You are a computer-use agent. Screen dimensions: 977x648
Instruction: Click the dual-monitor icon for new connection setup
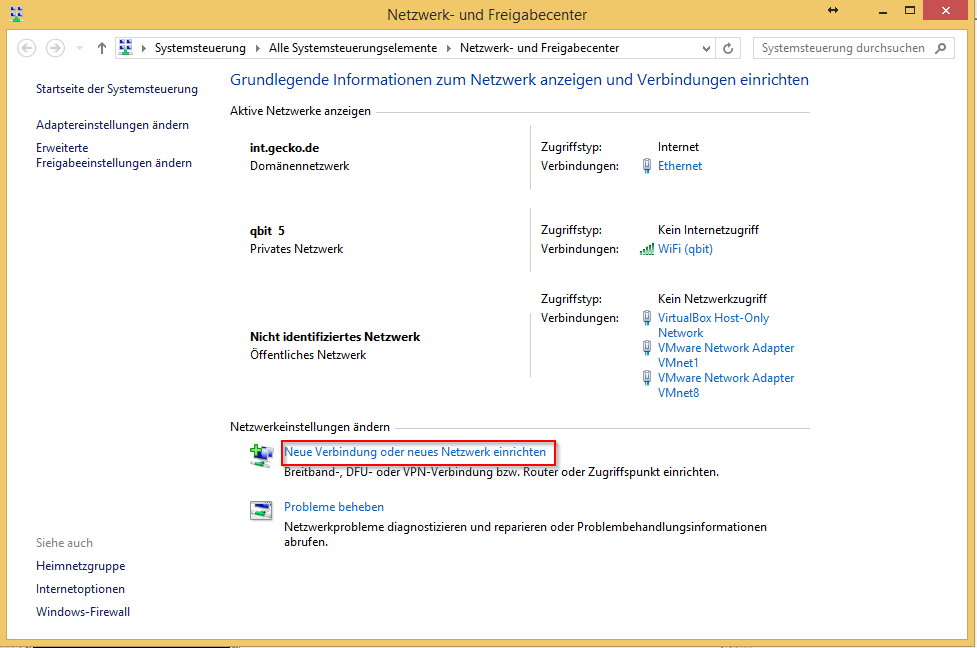(x=261, y=455)
